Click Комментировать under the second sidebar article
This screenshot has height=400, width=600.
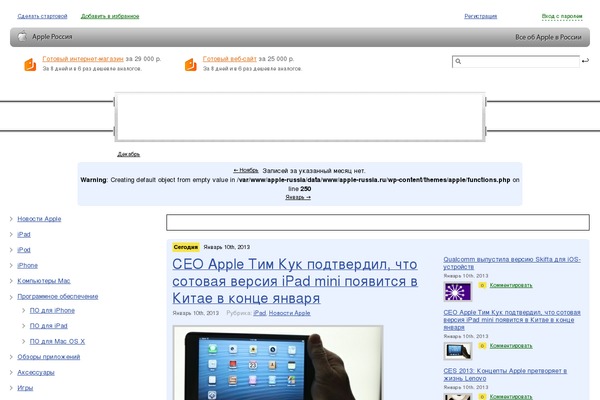[511, 346]
